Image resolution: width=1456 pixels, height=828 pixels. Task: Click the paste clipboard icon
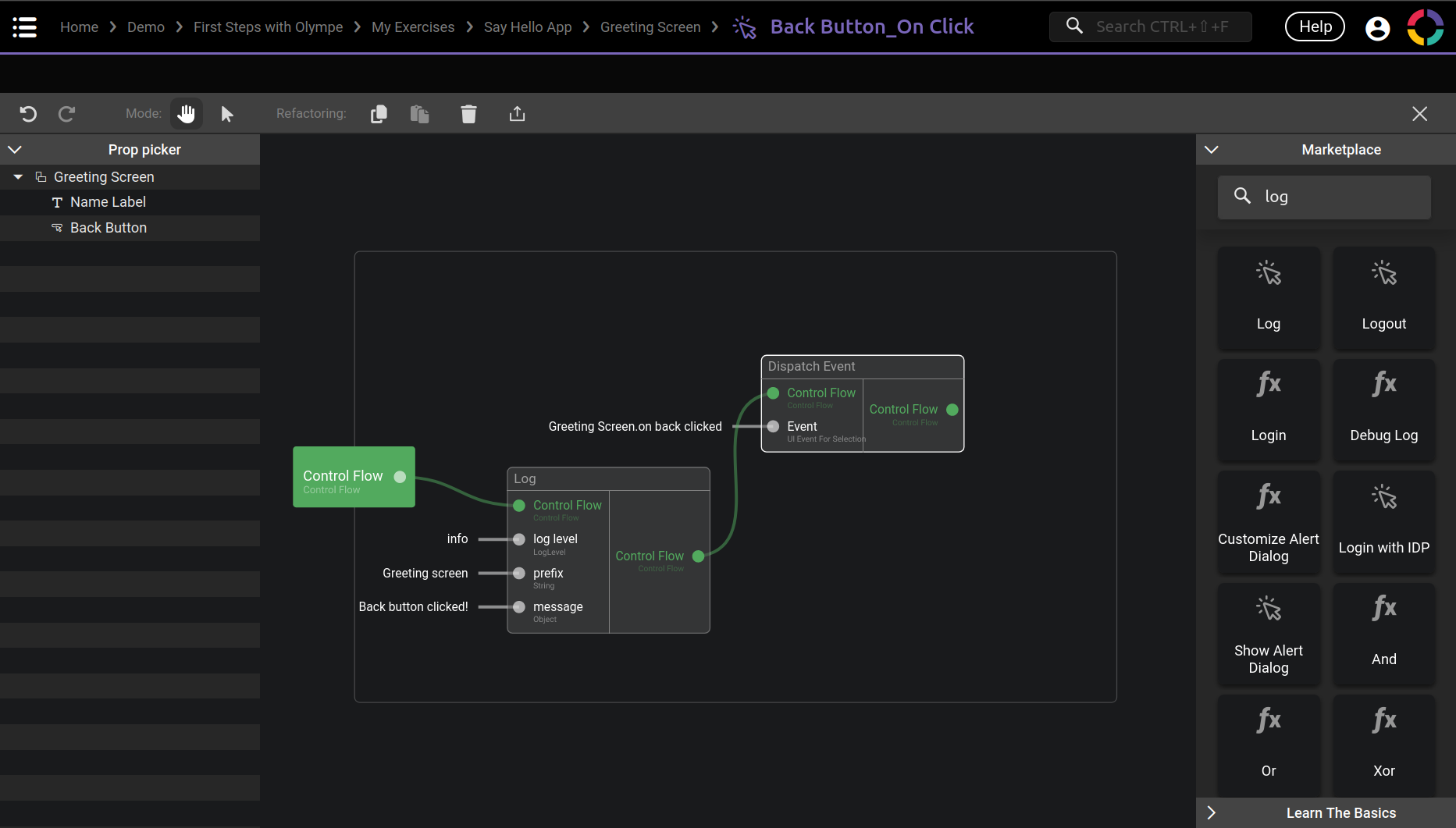pos(419,114)
